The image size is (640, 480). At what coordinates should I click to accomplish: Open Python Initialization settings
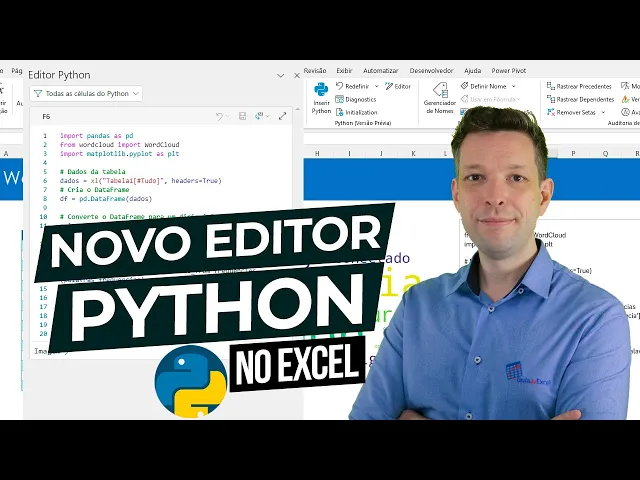coord(356,112)
